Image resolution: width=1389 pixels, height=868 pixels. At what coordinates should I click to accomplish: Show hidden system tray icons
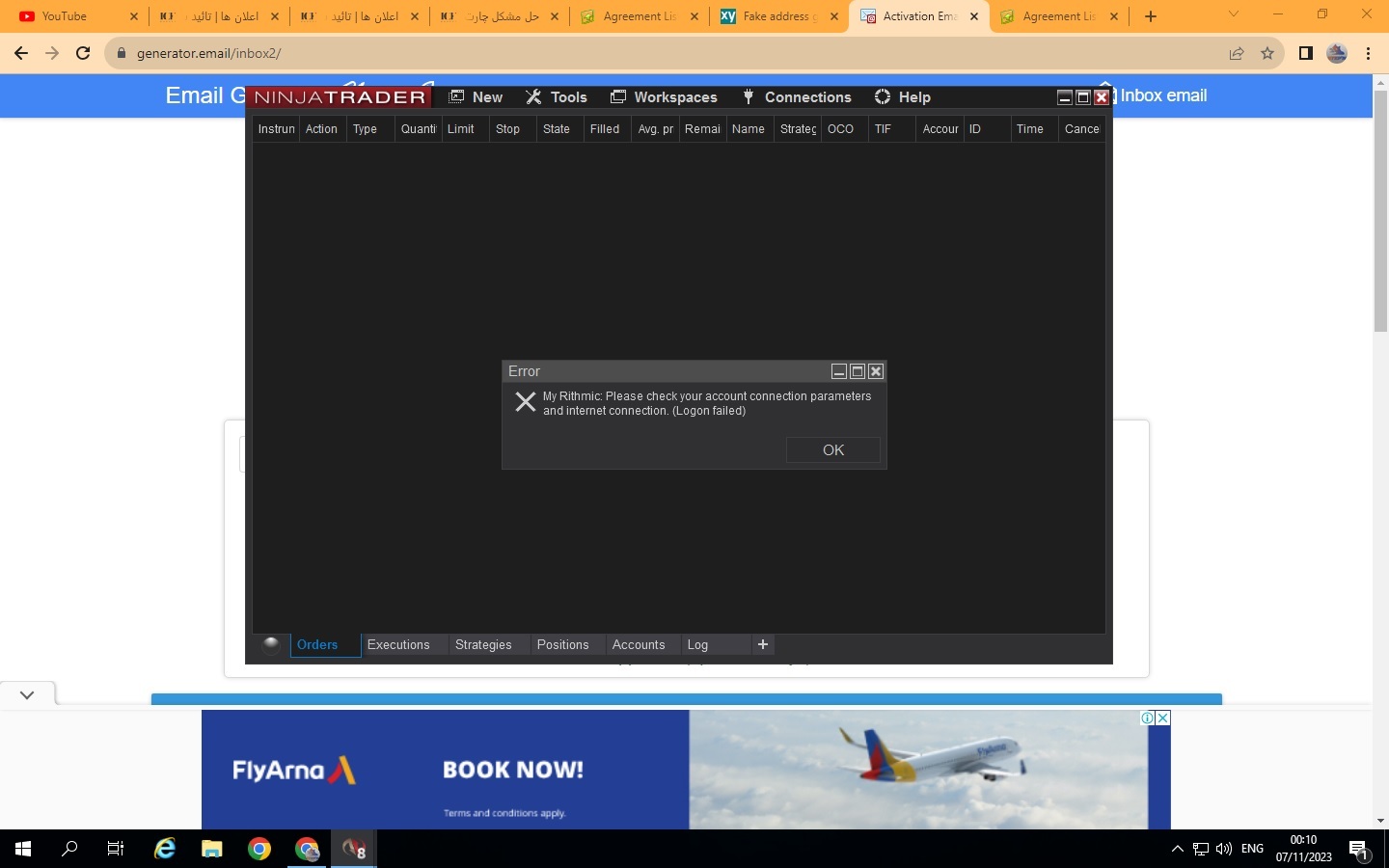click(x=1177, y=849)
